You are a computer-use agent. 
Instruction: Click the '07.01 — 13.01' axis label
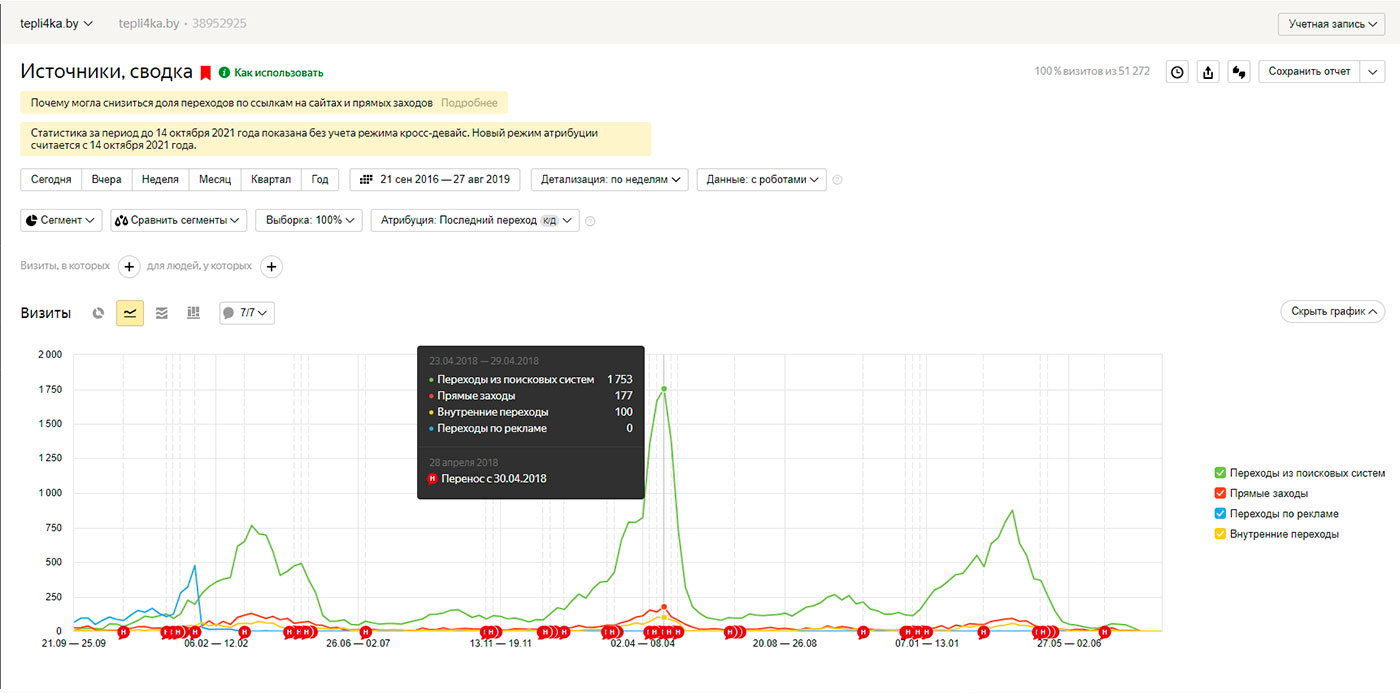point(927,644)
